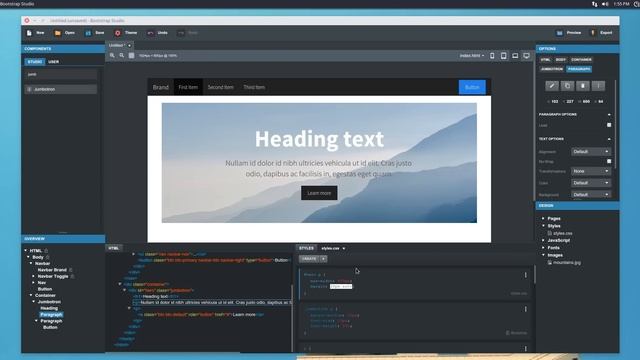Viewport: 640px width, 360px height.
Task: Click the lock icon next to Navbar Brand
Action: [x=71, y=270]
